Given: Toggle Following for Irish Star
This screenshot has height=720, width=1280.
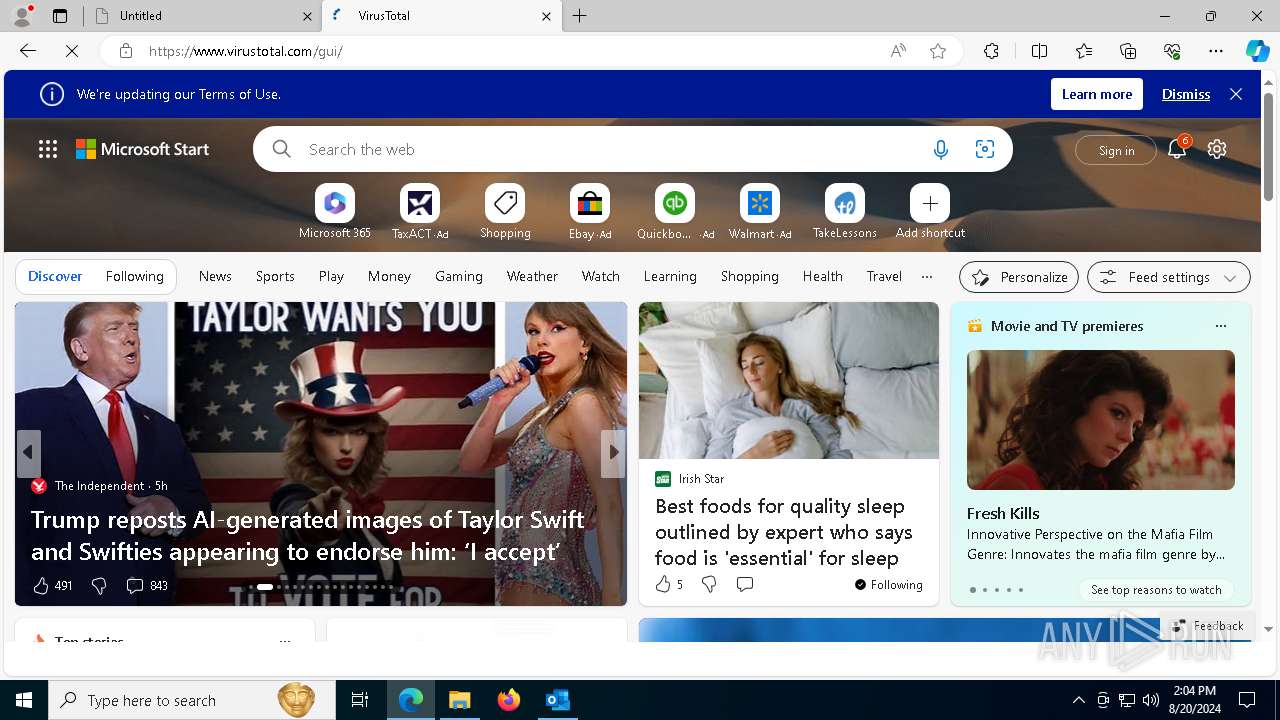Looking at the screenshot, I should click(888, 585).
